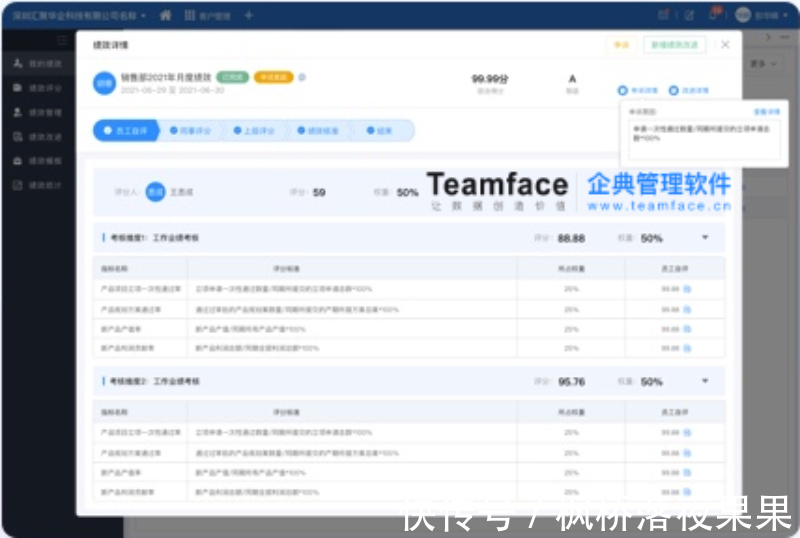Image resolution: width=800 pixels, height=538 pixels.
Task: Toggle the sidebar collapse hamburger icon
Action: point(62,40)
